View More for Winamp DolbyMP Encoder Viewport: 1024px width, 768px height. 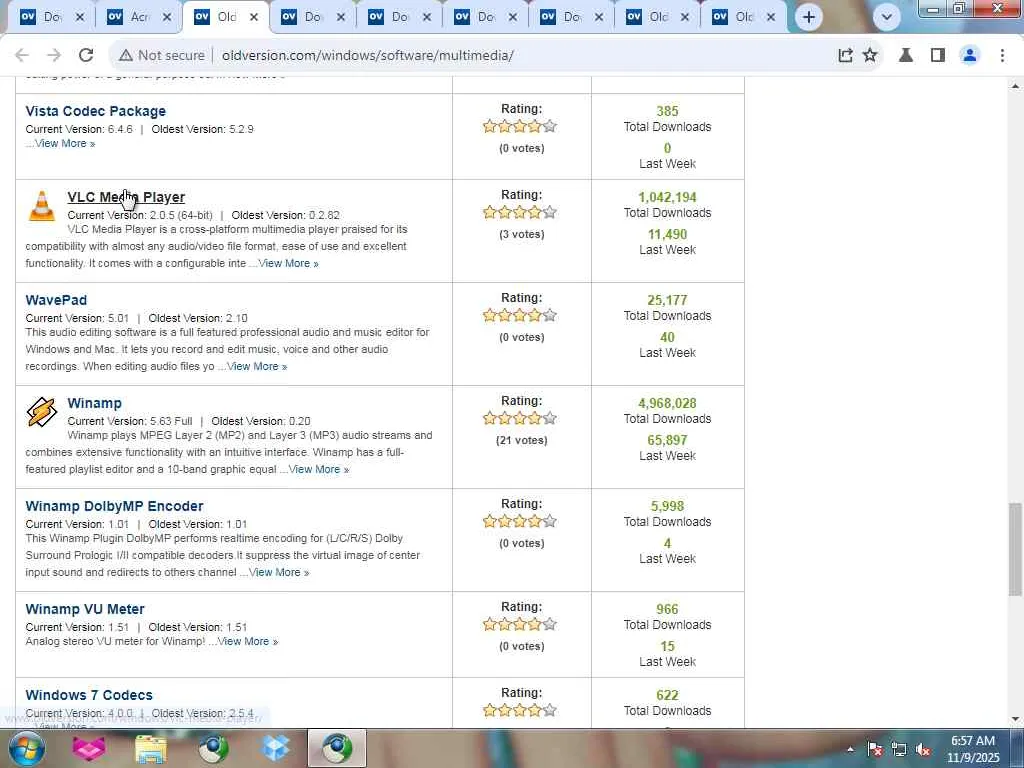pos(279,572)
